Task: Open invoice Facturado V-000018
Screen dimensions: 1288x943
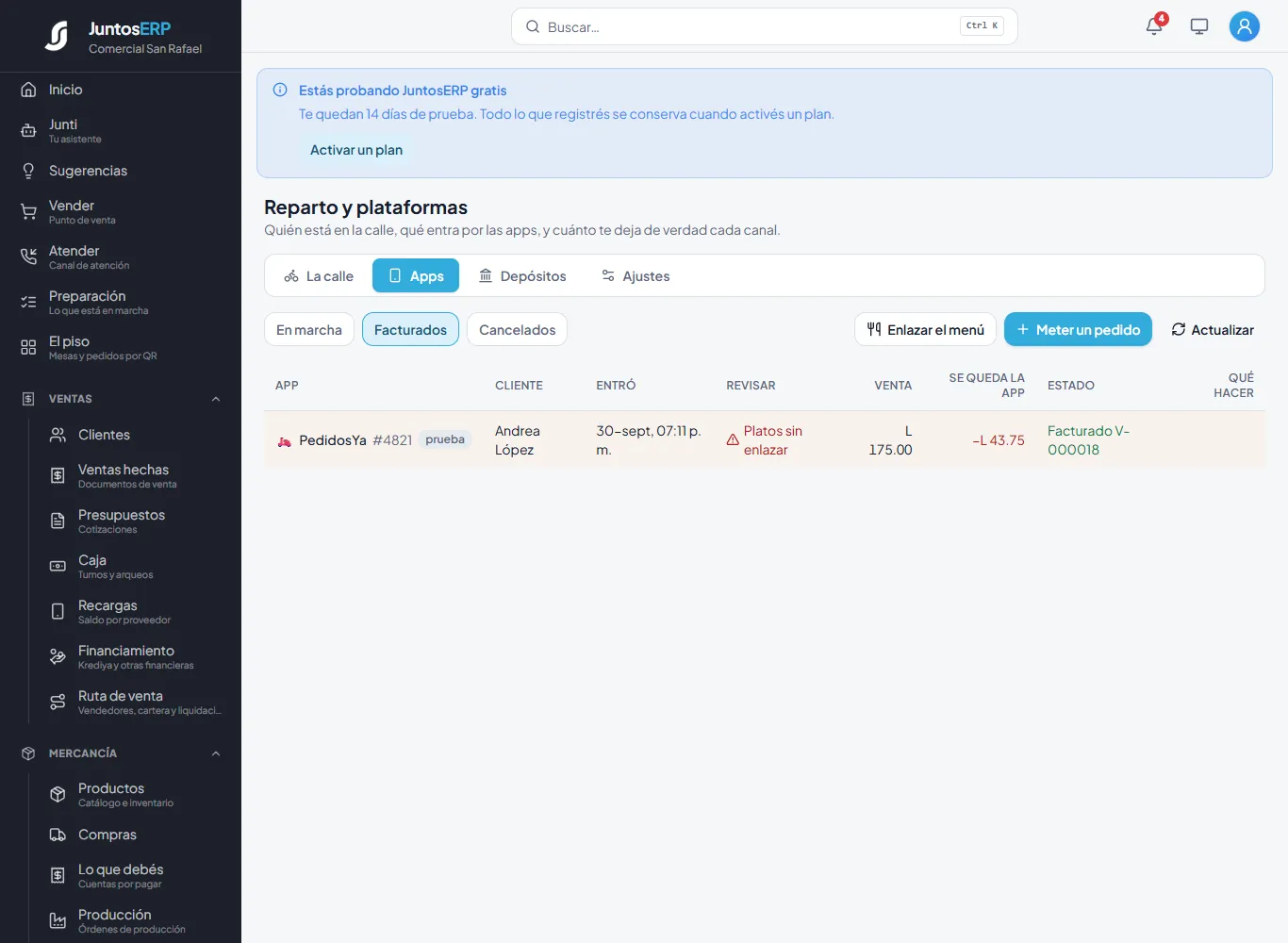Action: click(1088, 440)
